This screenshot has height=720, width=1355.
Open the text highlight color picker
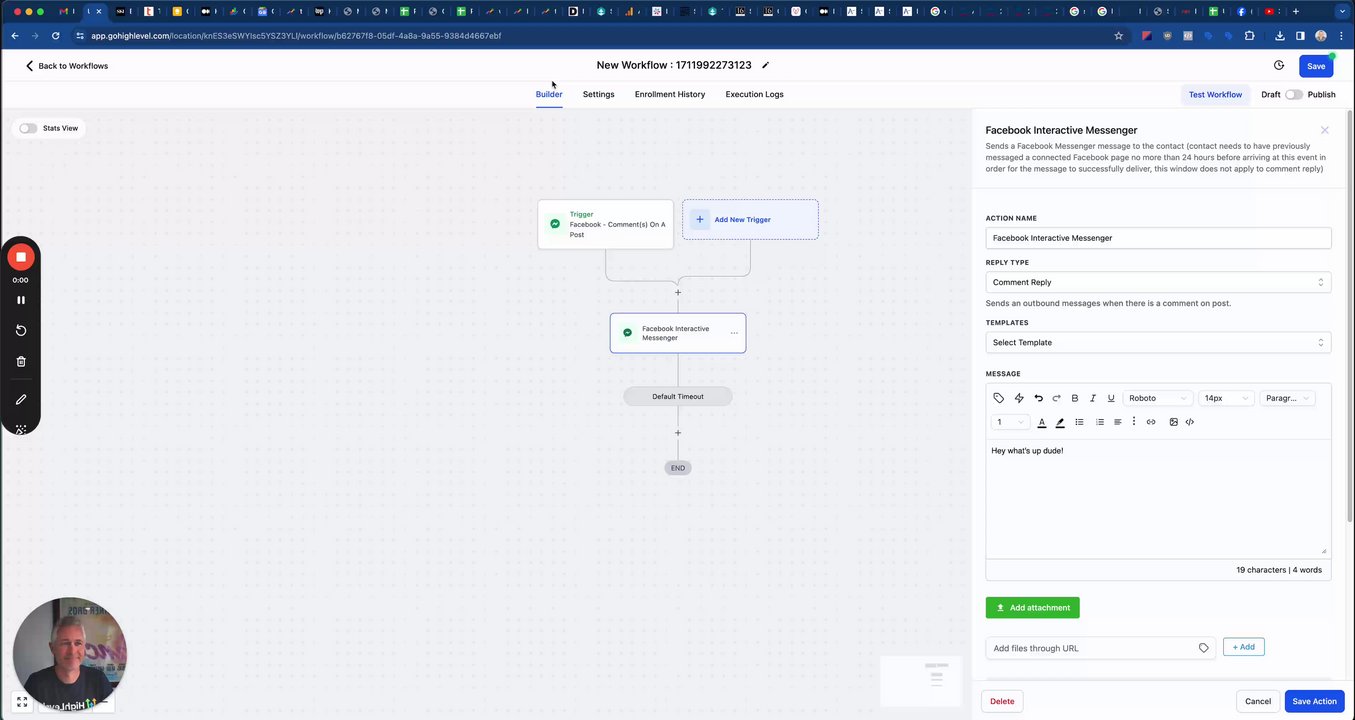(1060, 422)
